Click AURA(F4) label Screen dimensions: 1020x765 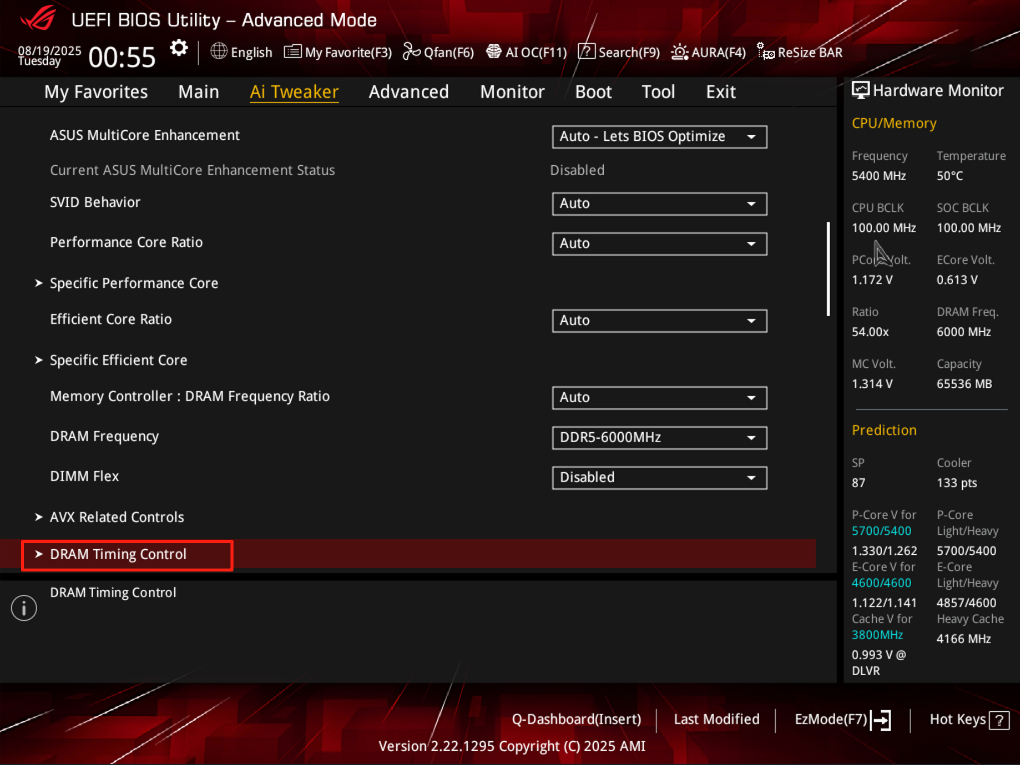click(x=718, y=52)
